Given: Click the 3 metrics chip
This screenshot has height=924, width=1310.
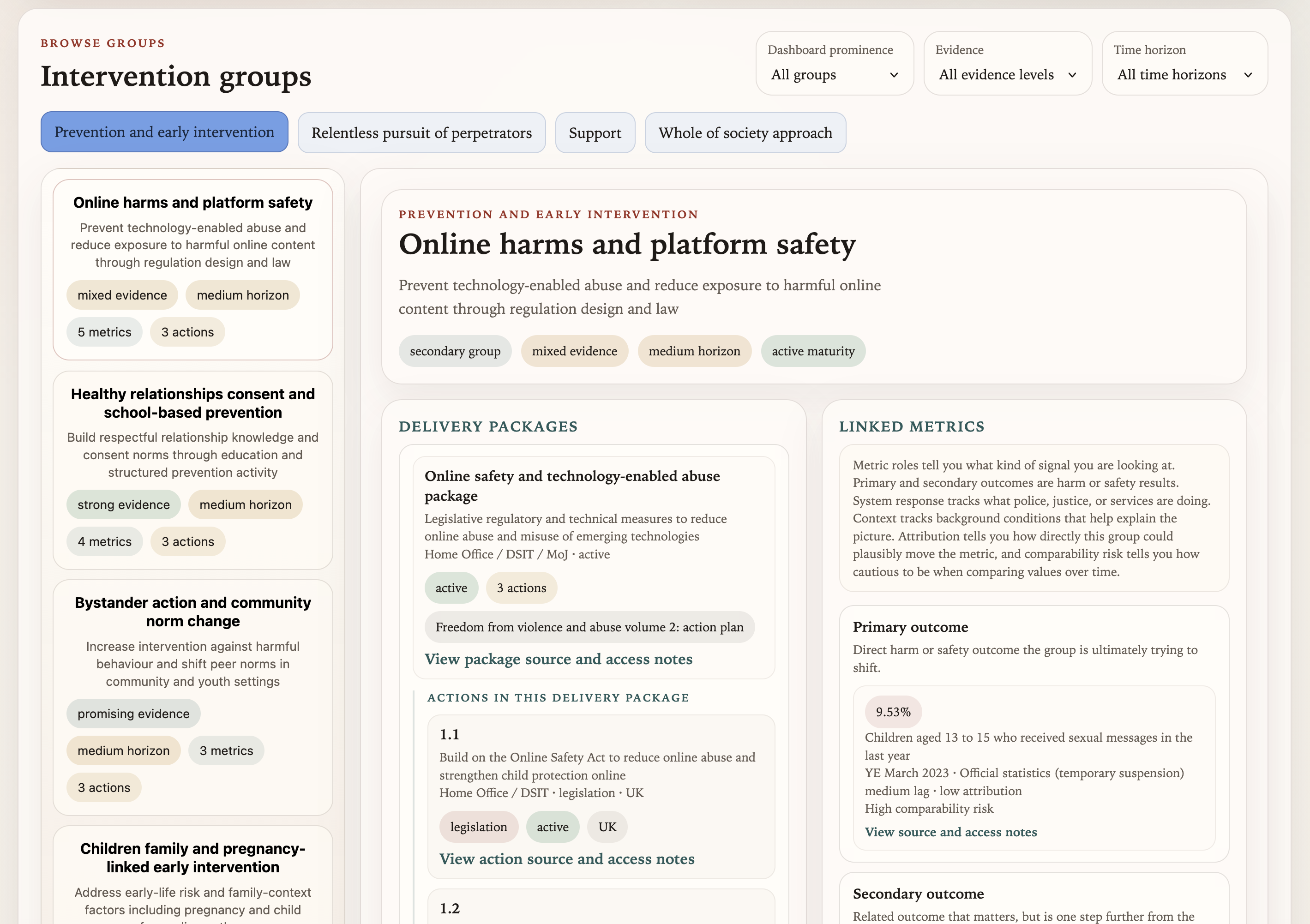Looking at the screenshot, I should coord(227,750).
